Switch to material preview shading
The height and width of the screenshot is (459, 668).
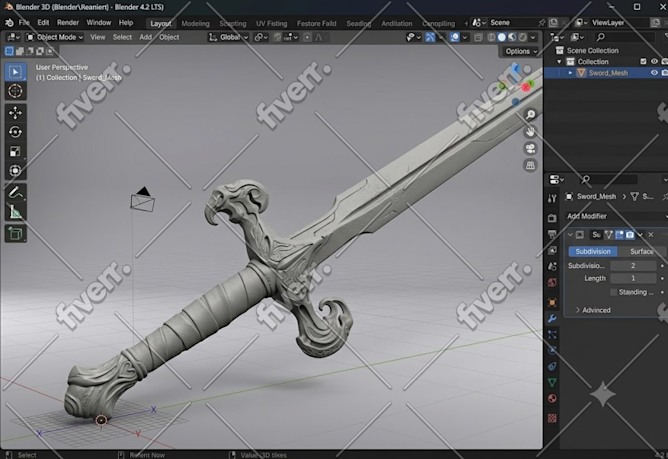click(x=512, y=37)
